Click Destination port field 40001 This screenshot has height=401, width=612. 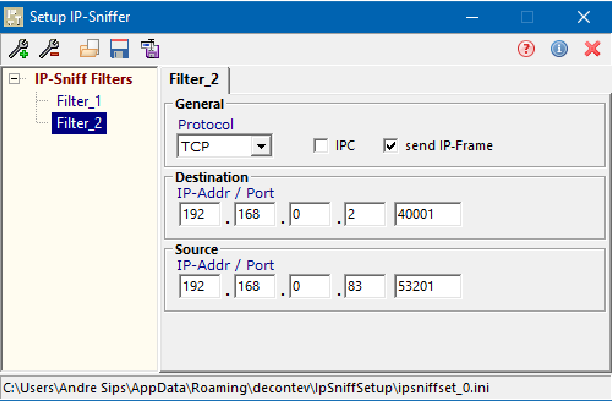(x=428, y=214)
